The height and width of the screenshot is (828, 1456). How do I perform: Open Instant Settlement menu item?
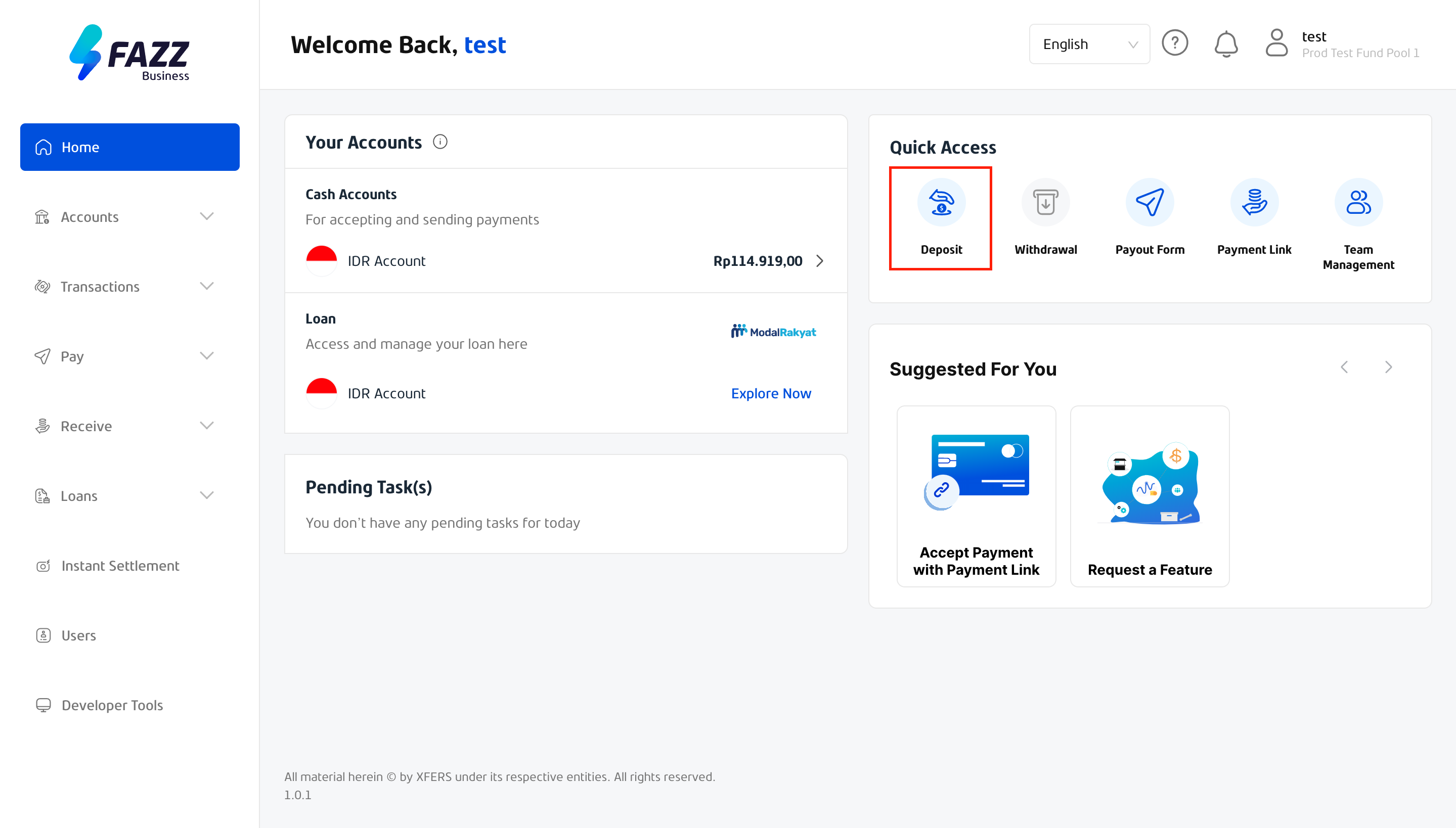(x=130, y=566)
